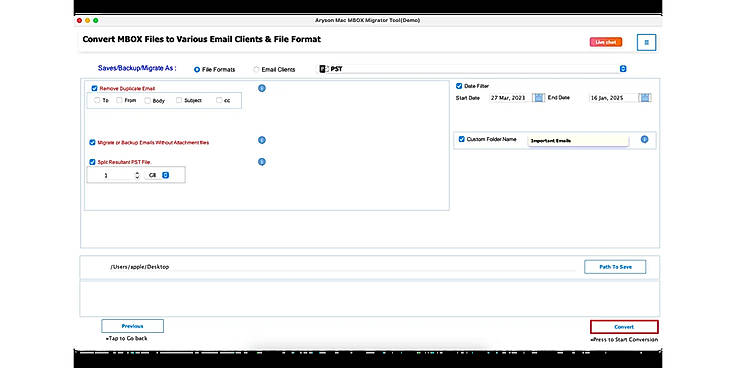
Task: Toggle the Subject duplicate criterion
Action: [x=179, y=100]
